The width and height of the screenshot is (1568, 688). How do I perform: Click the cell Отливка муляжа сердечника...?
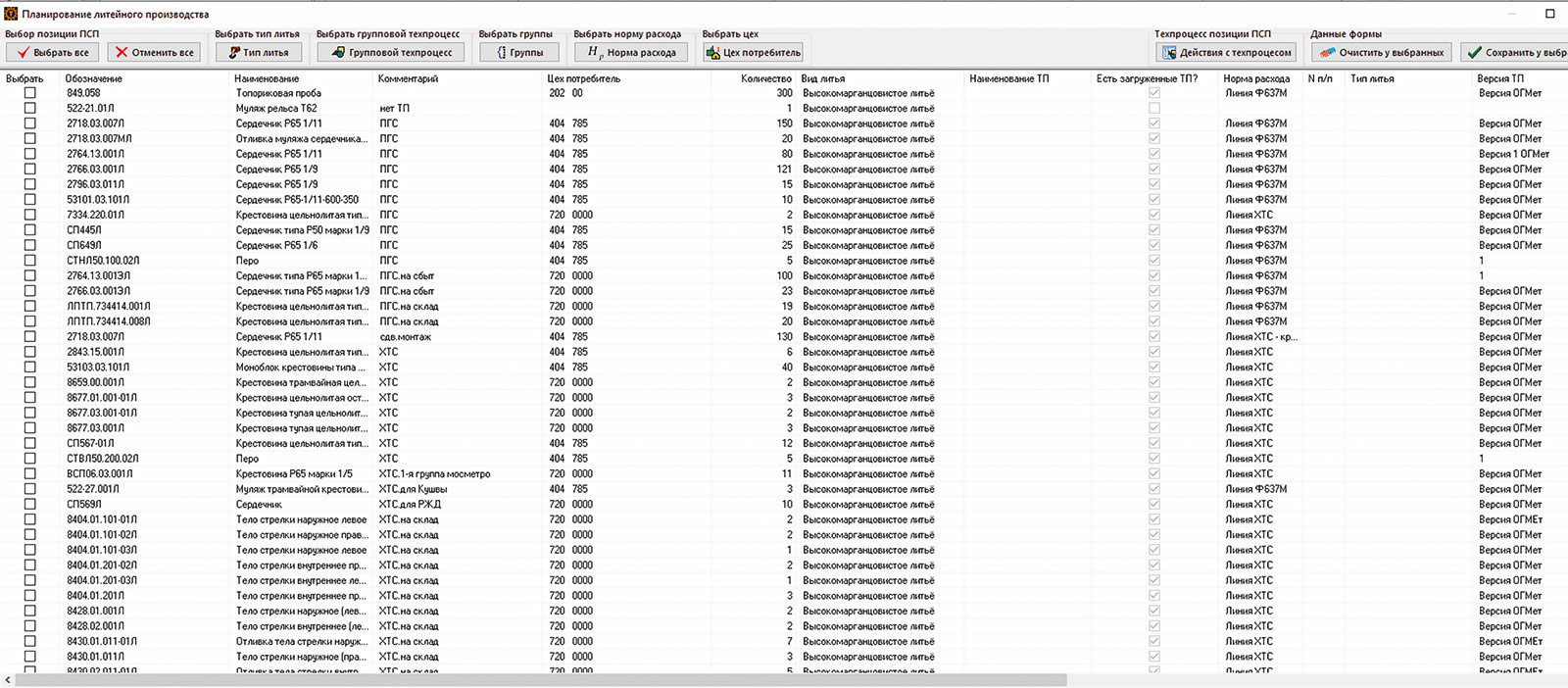point(302,138)
